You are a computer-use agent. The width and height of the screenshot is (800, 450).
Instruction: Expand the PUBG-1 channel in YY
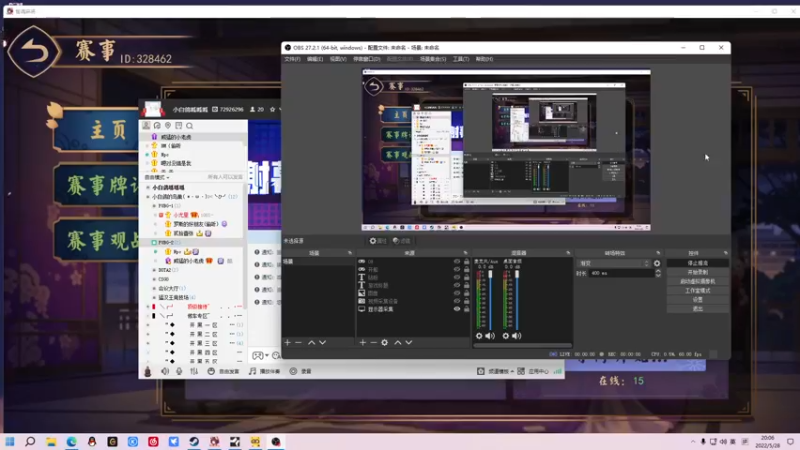(x=155, y=206)
